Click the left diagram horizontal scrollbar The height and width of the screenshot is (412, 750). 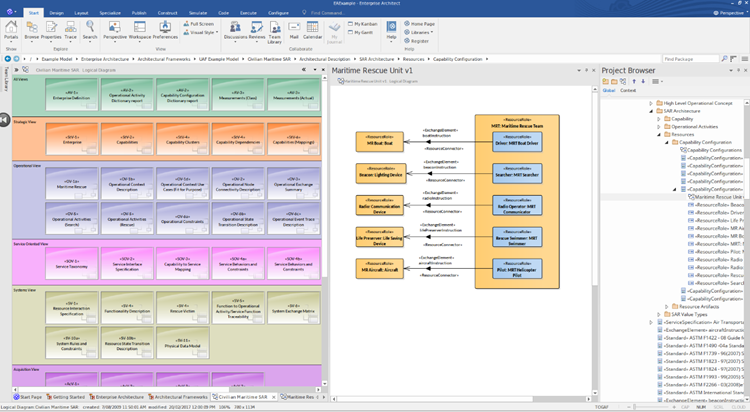[167, 390]
